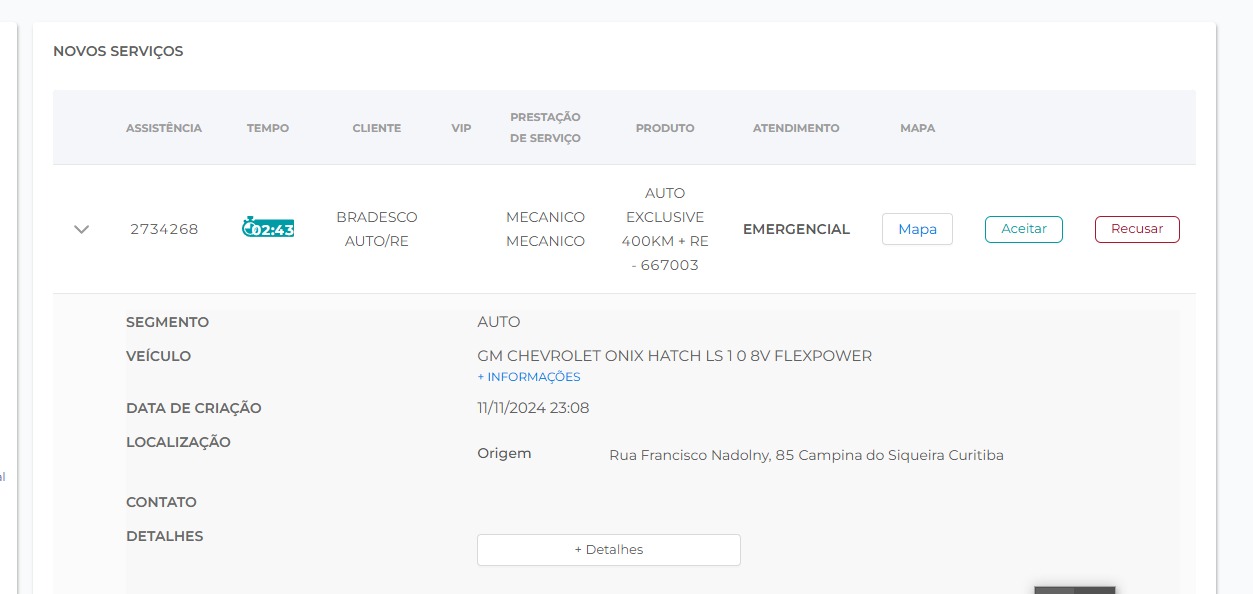Click the PRESTAÇÃO DE SERVIÇO header
Viewport: 1253px width, 594px height.
coord(545,128)
